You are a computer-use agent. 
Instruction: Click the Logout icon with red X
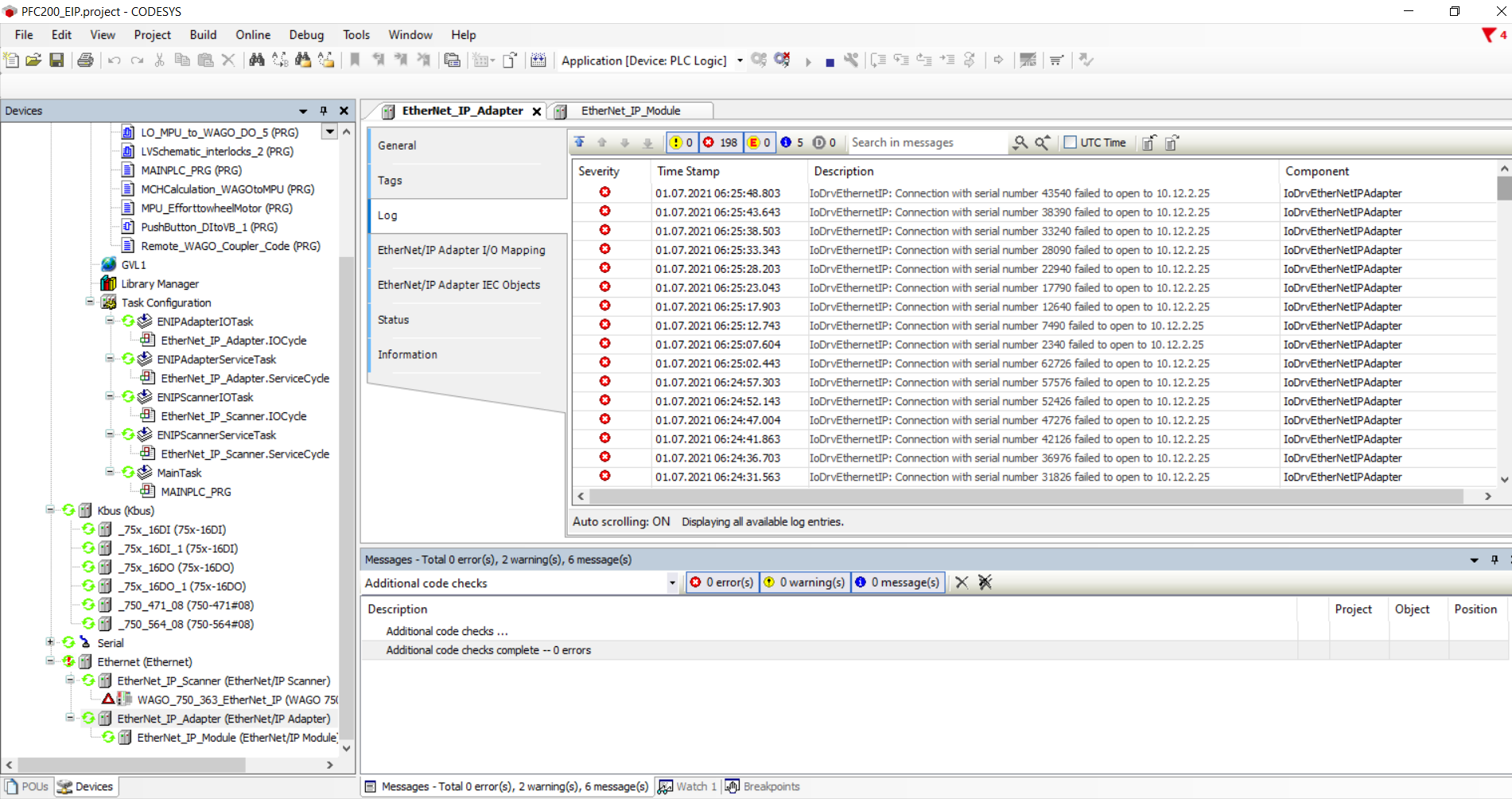783,60
